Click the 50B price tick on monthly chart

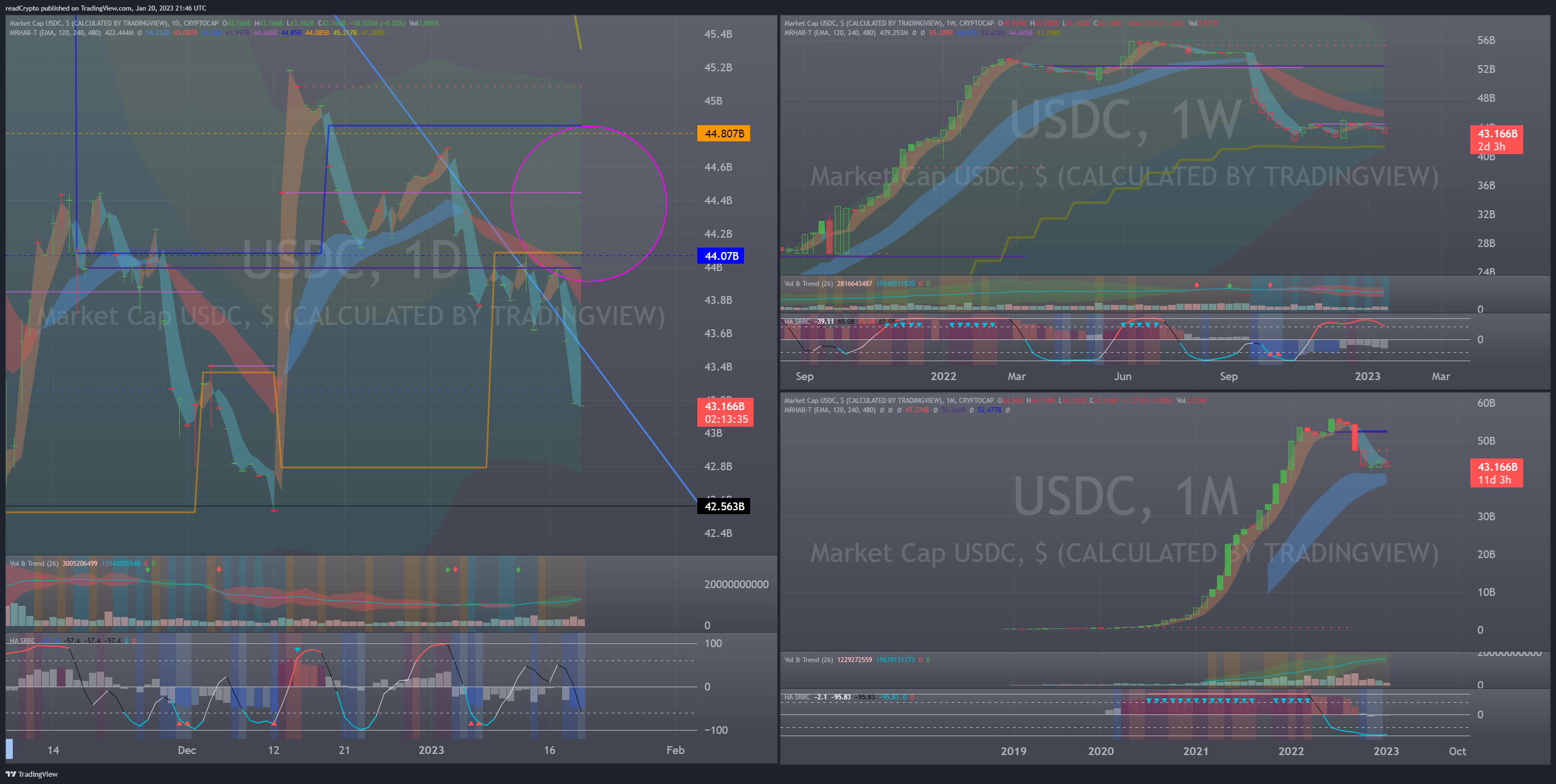point(1486,441)
